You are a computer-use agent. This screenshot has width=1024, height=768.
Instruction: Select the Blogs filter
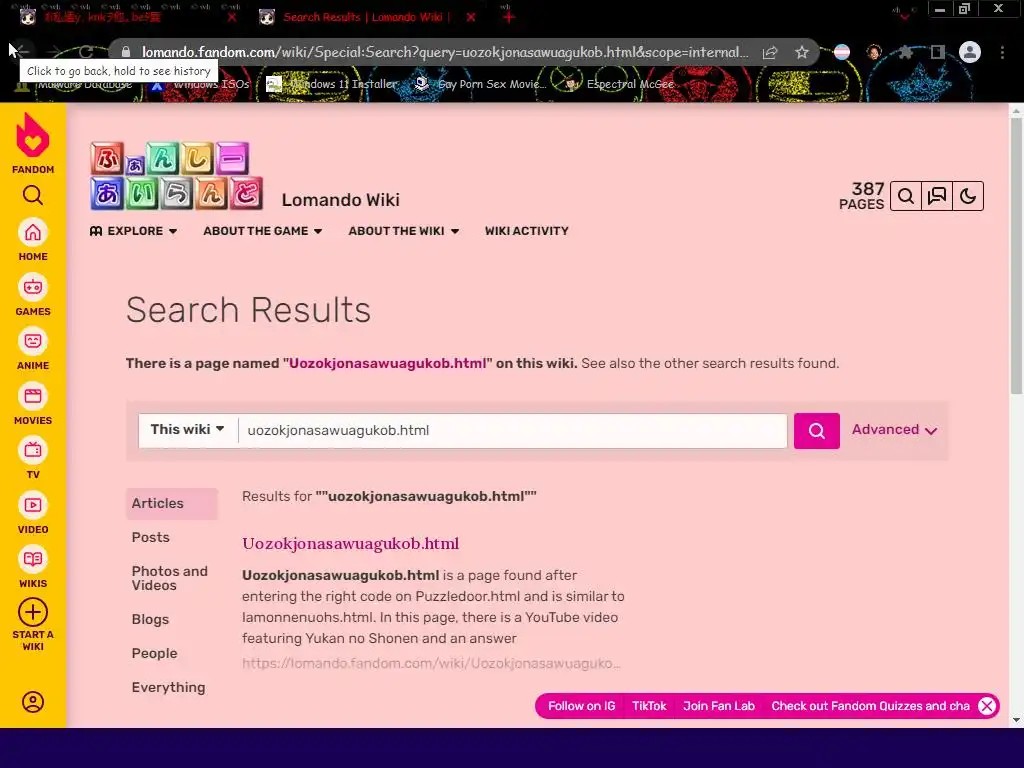coord(150,620)
